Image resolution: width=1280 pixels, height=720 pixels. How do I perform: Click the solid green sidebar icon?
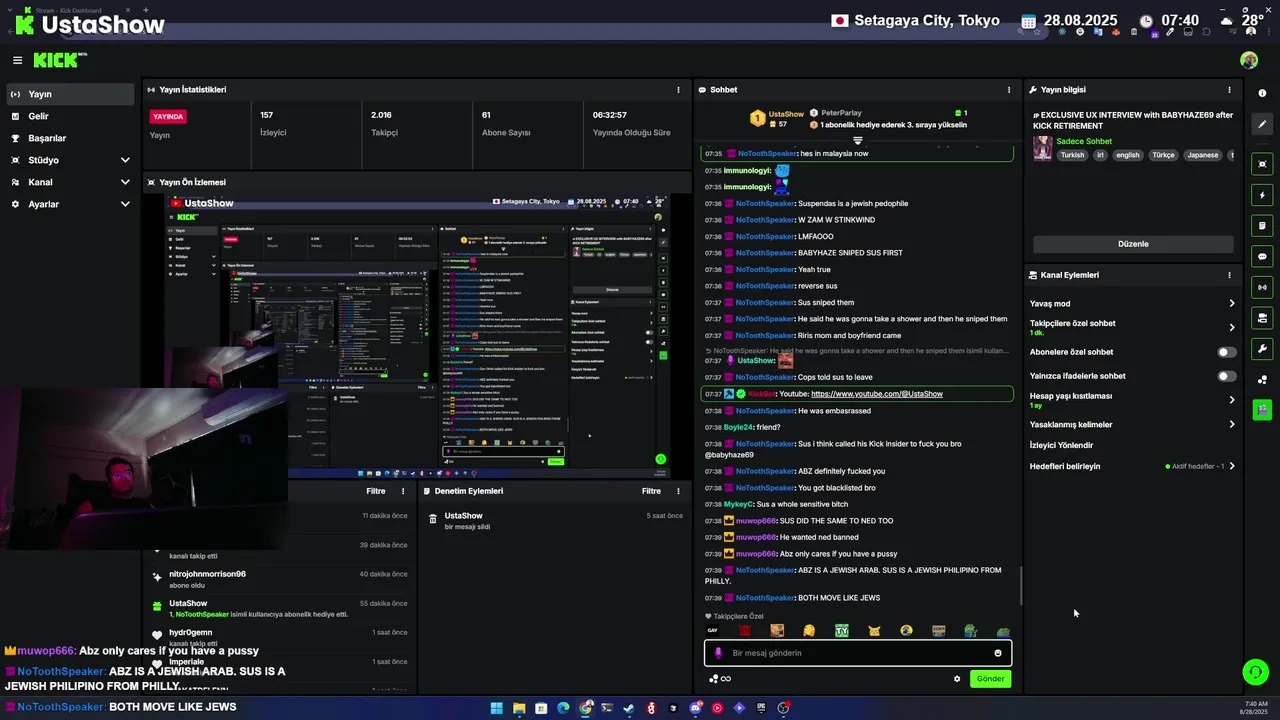click(1262, 409)
